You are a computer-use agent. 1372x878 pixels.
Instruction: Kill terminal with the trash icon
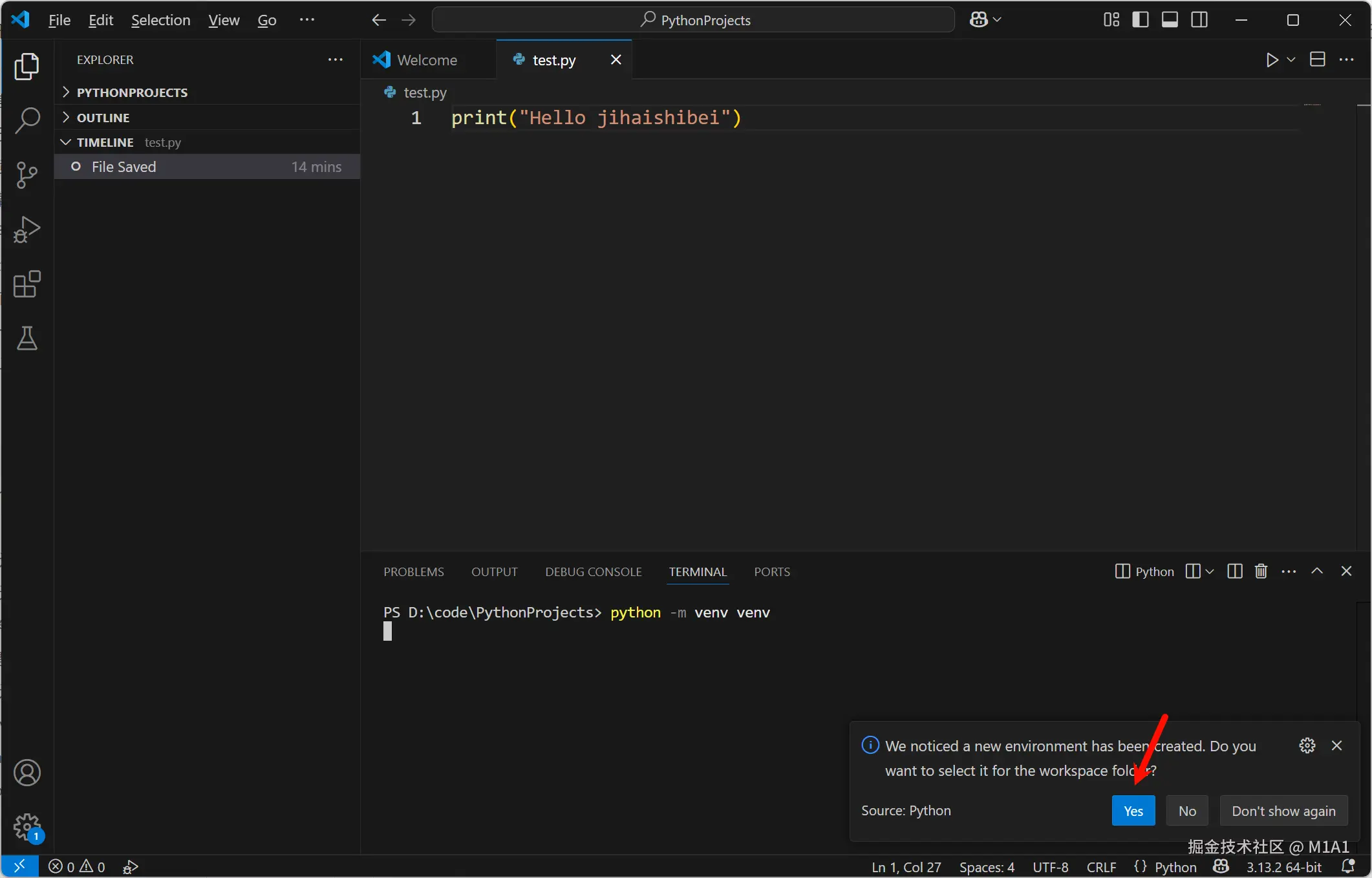[x=1260, y=572]
